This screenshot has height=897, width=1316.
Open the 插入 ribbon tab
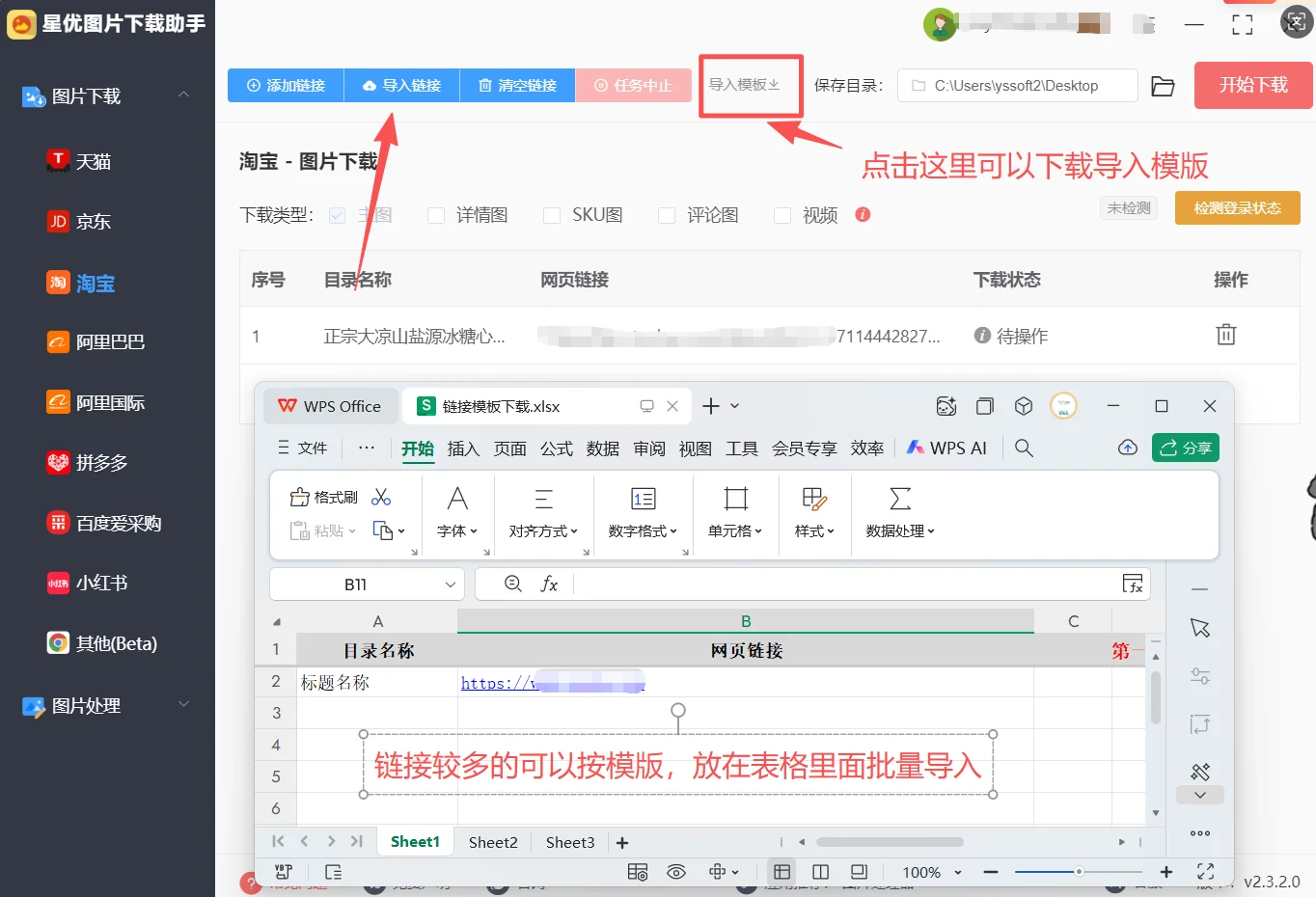[464, 448]
